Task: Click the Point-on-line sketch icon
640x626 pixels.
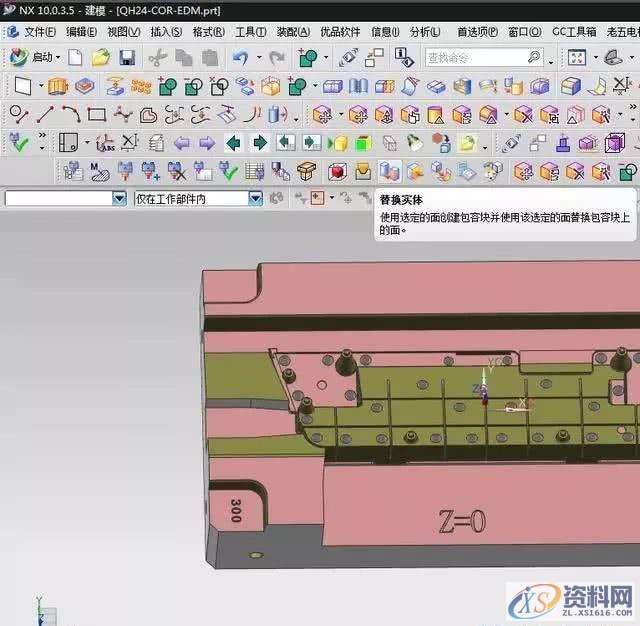Action: pyautogui.click(x=19, y=115)
